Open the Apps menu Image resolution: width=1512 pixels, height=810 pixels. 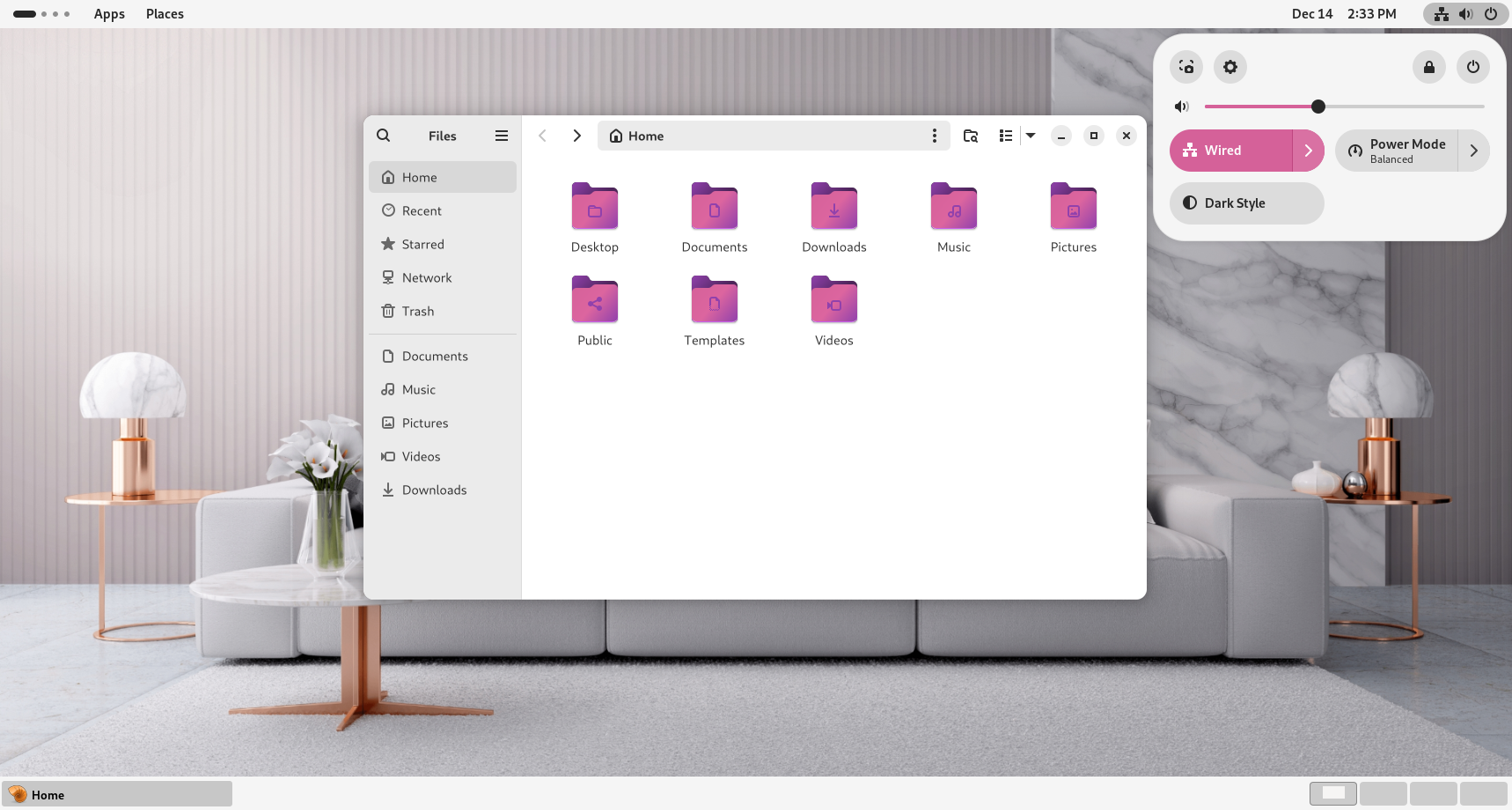109,14
